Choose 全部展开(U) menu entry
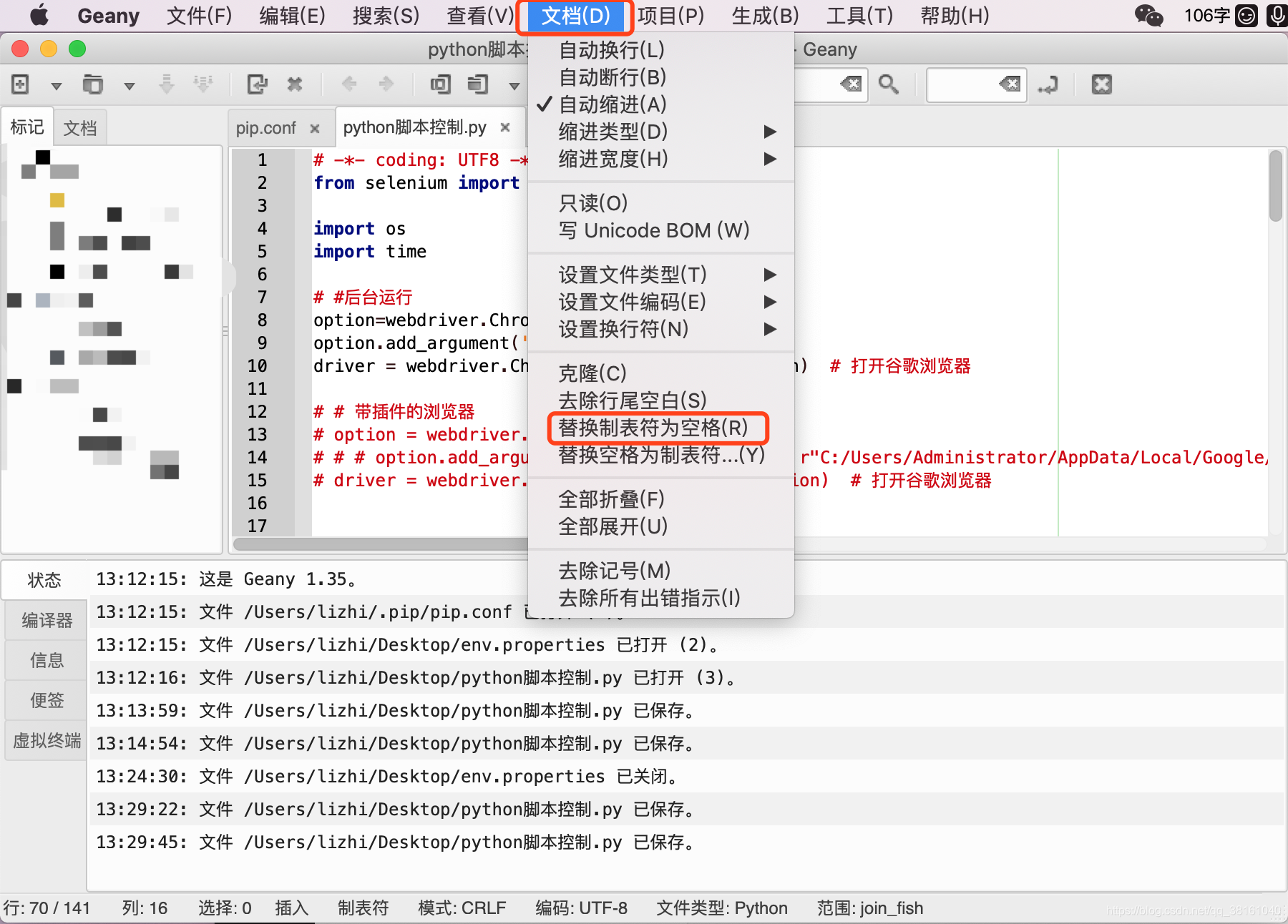 (x=660, y=526)
